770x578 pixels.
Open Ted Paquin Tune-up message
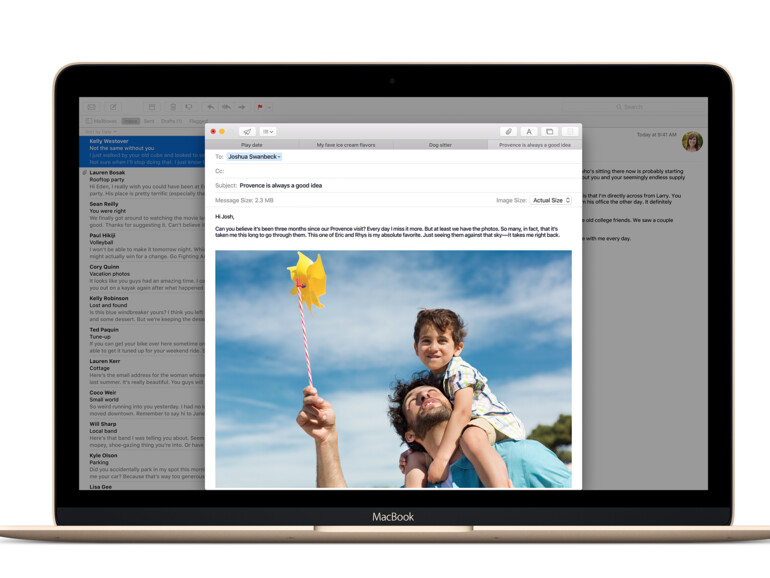tap(142, 340)
